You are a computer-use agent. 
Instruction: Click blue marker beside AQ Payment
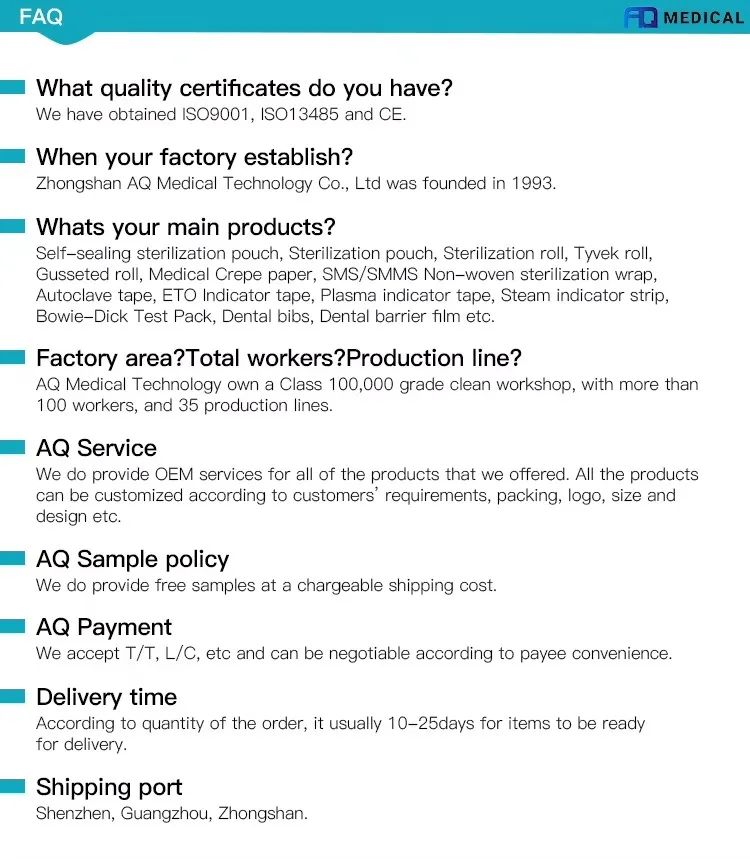pos(12,627)
